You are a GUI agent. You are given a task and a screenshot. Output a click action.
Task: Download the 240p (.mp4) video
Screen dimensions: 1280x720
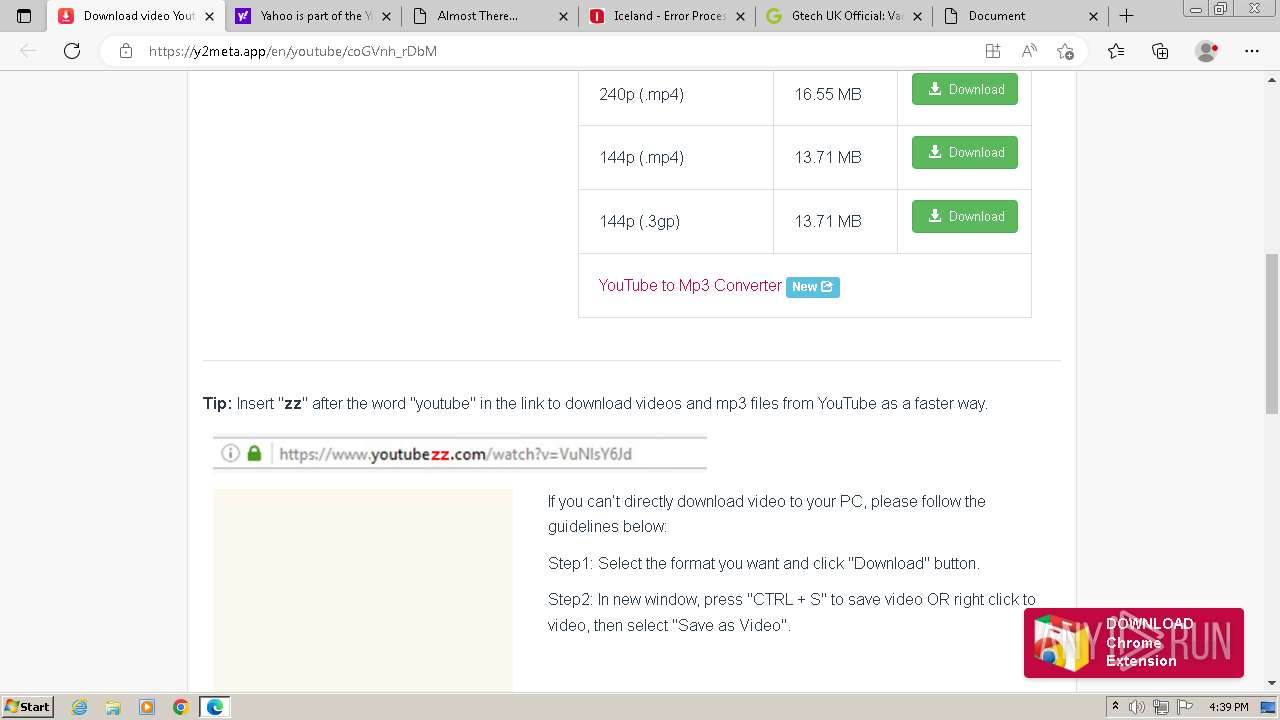(965, 89)
